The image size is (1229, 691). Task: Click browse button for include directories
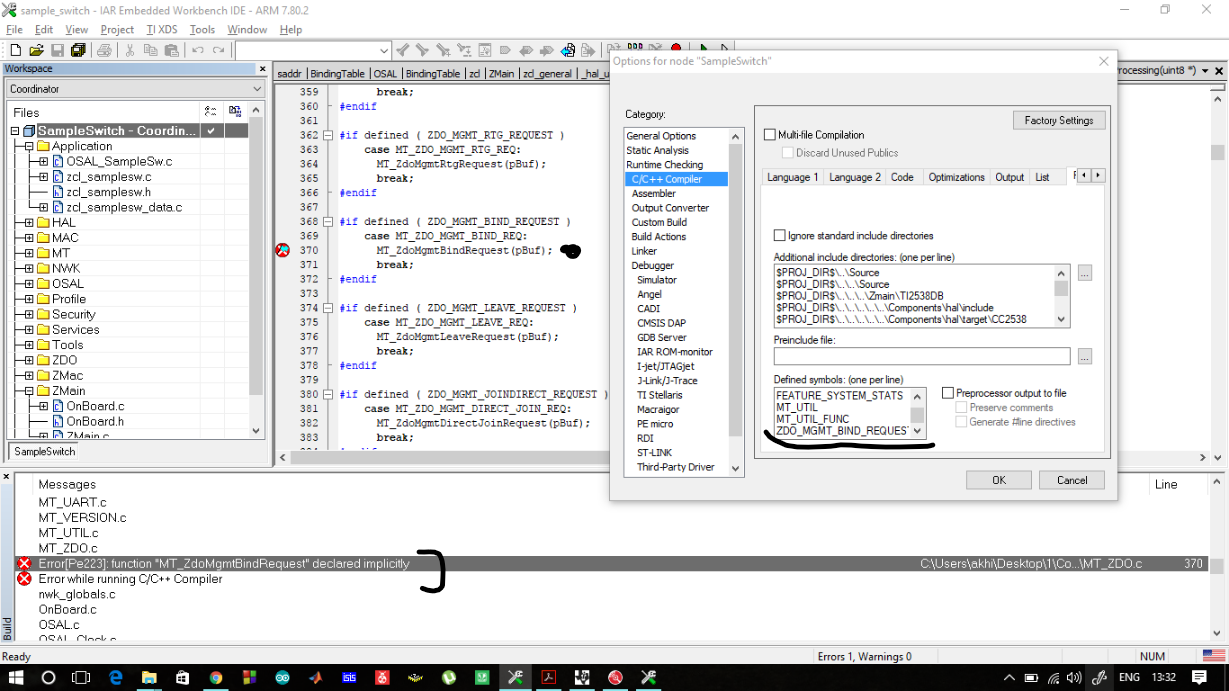(1085, 273)
